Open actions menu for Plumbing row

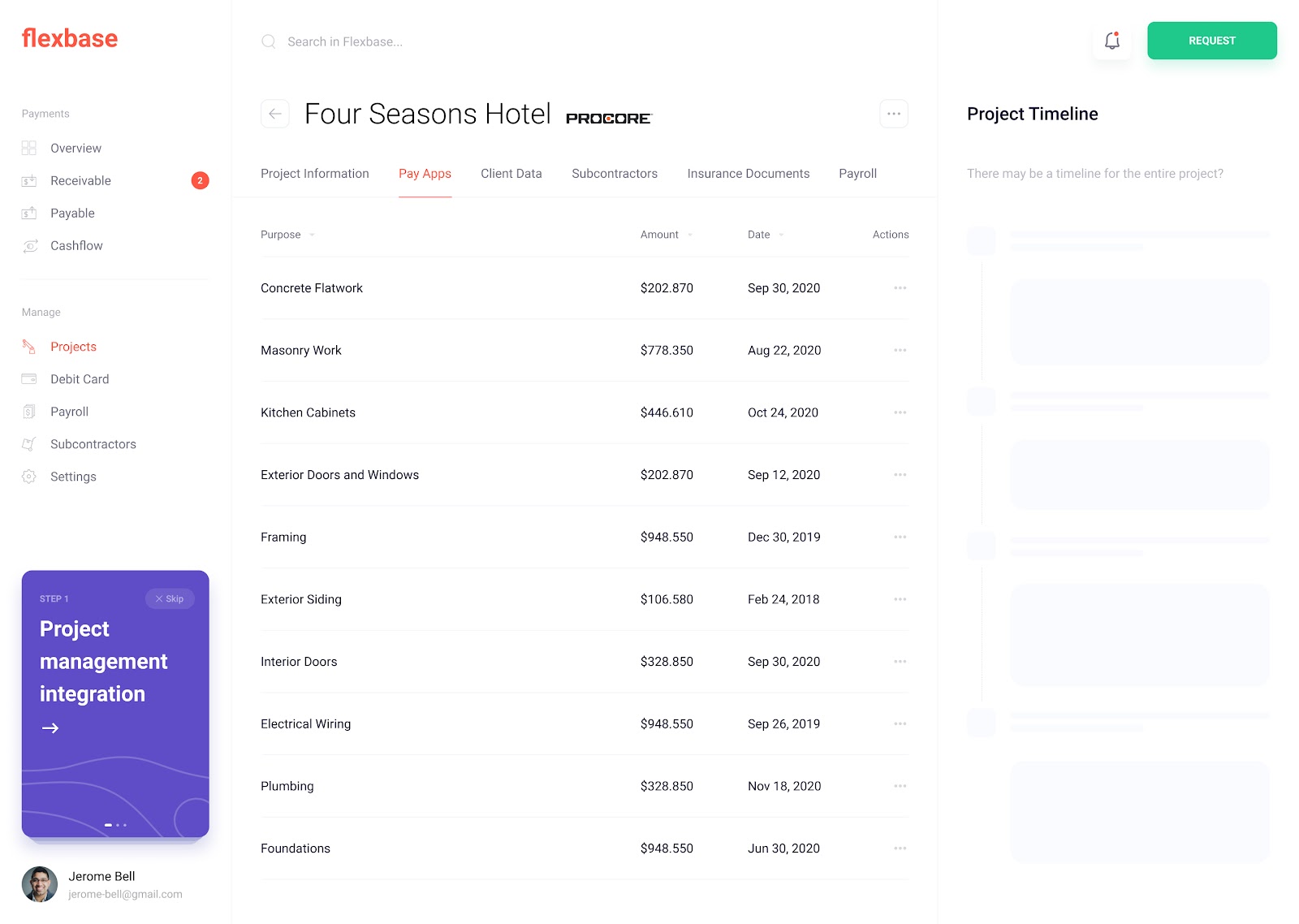(x=900, y=786)
